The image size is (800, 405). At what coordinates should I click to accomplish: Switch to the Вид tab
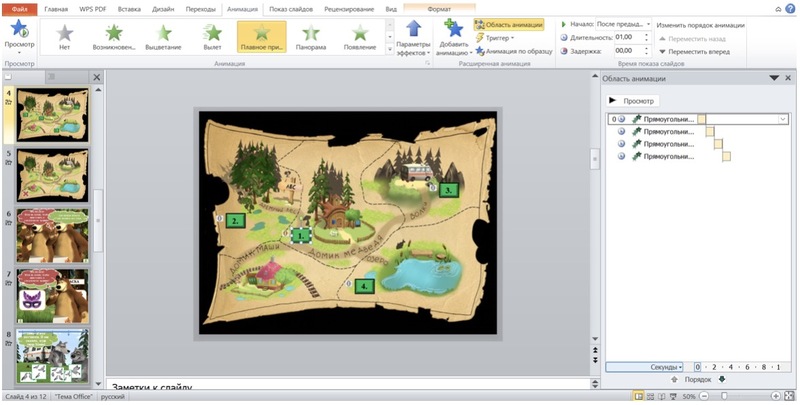coord(391,9)
